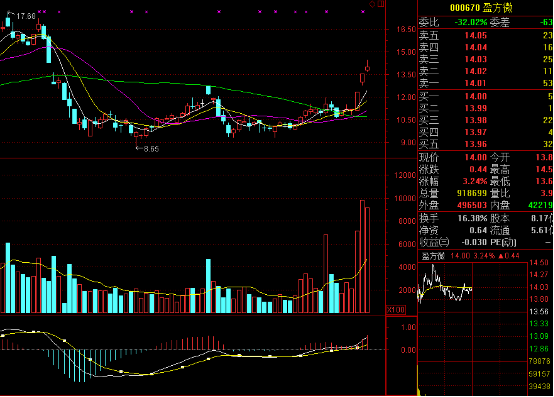Click the 换手 16.38% turnover value
Image resolution: width=554 pixels, height=397 pixels.
[472, 218]
